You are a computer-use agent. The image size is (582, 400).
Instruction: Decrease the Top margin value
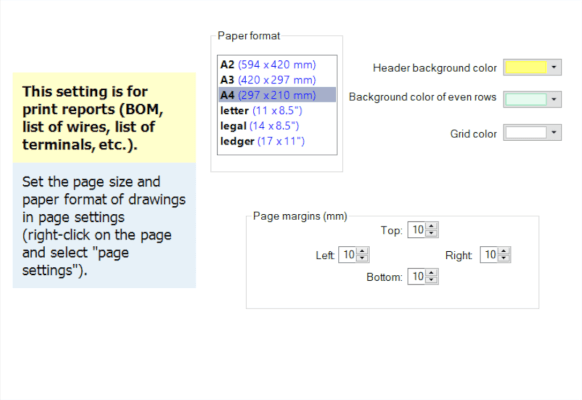click(431, 233)
